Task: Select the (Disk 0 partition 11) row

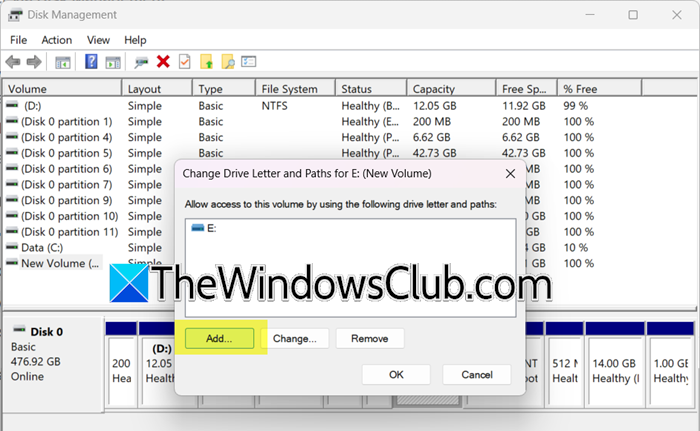Action: click(x=89, y=232)
